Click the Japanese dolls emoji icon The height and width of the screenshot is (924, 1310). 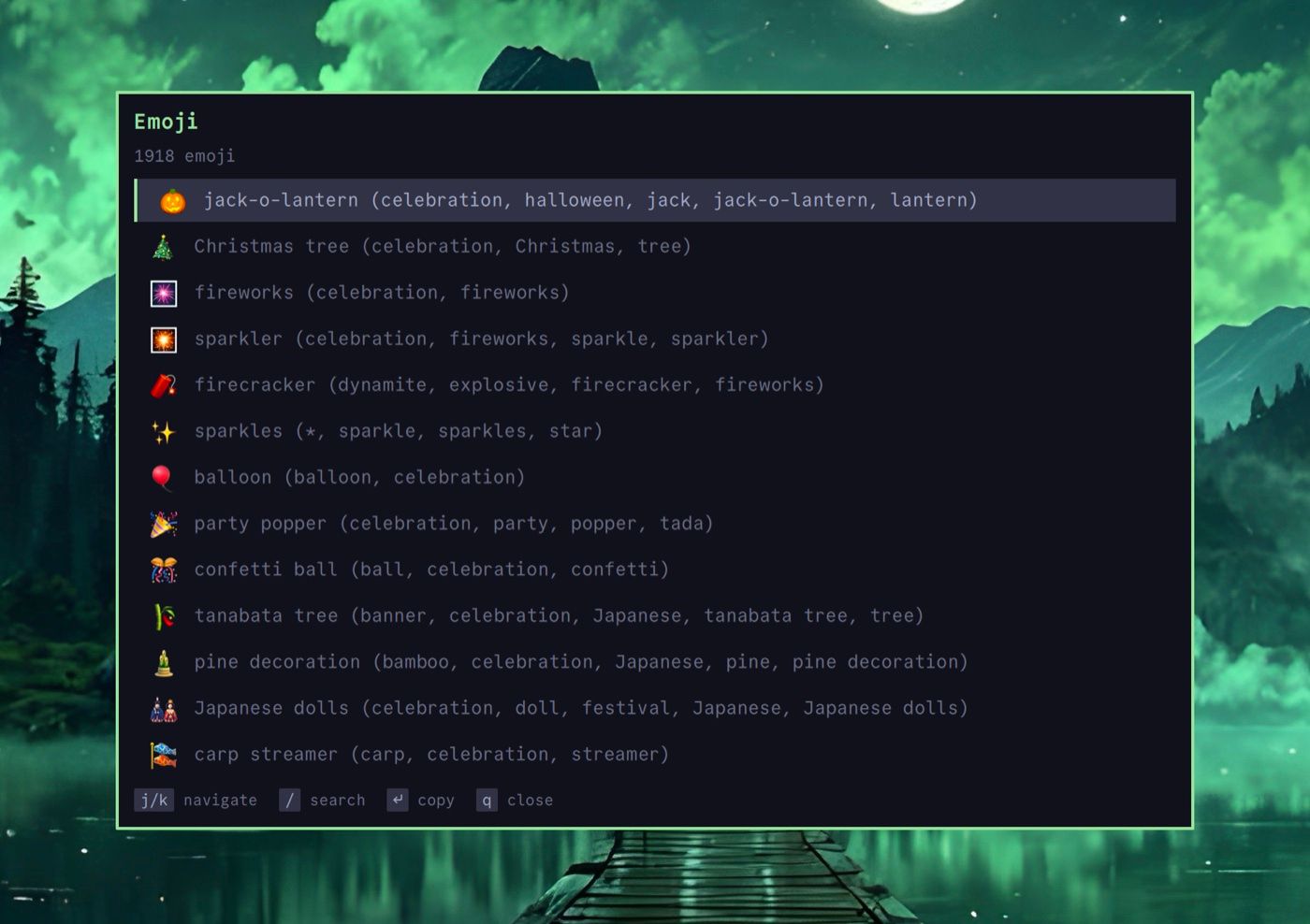tap(164, 709)
